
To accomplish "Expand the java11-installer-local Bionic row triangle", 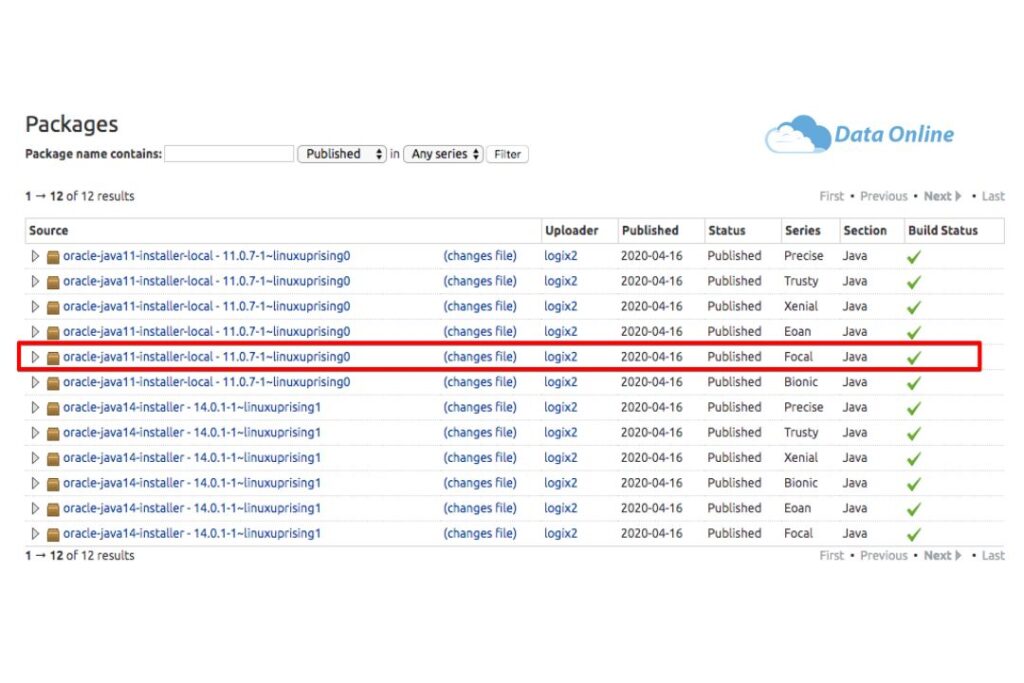I will 35,382.
